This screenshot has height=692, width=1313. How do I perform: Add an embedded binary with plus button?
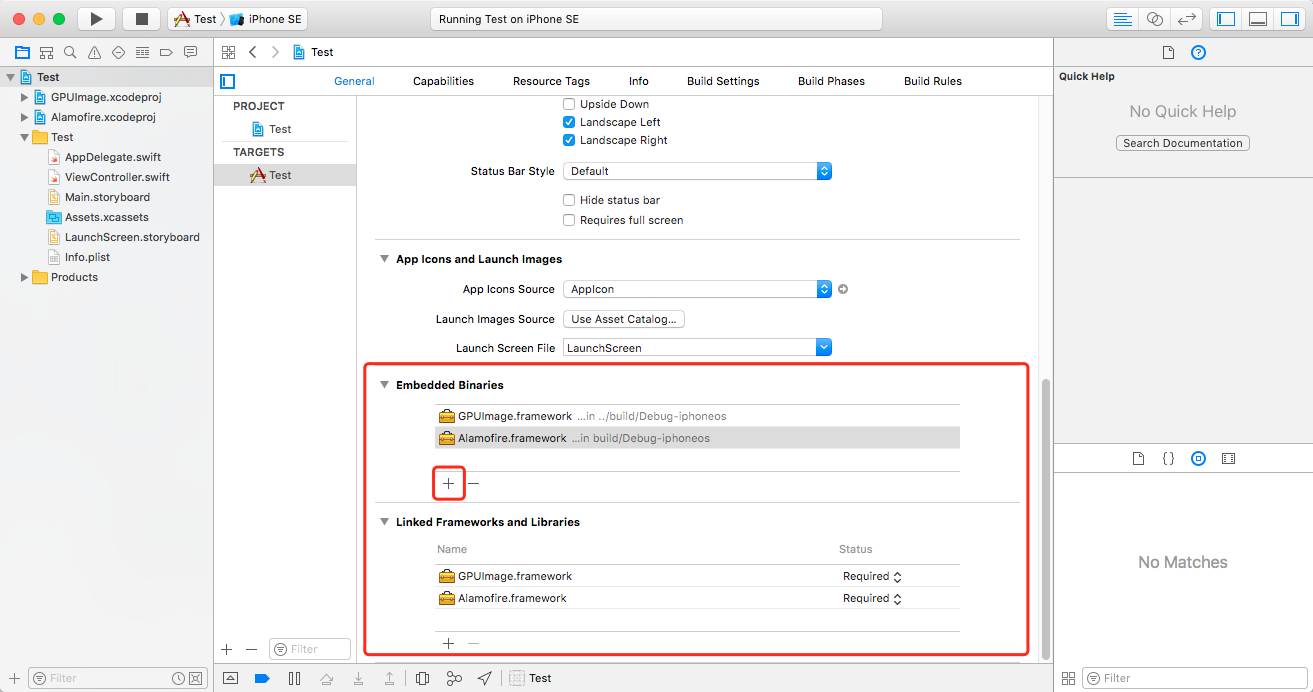pyautogui.click(x=449, y=484)
